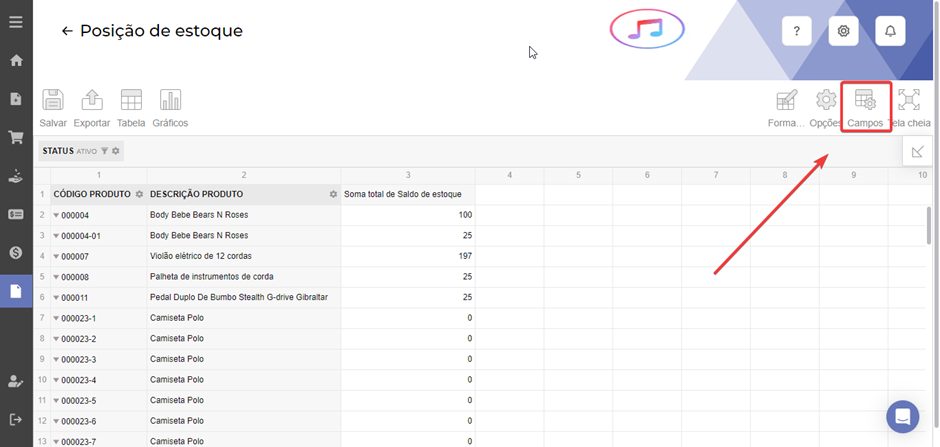Open settings gear on CÓDIGO PRODUTO column
940x447 pixels.
tap(139, 194)
